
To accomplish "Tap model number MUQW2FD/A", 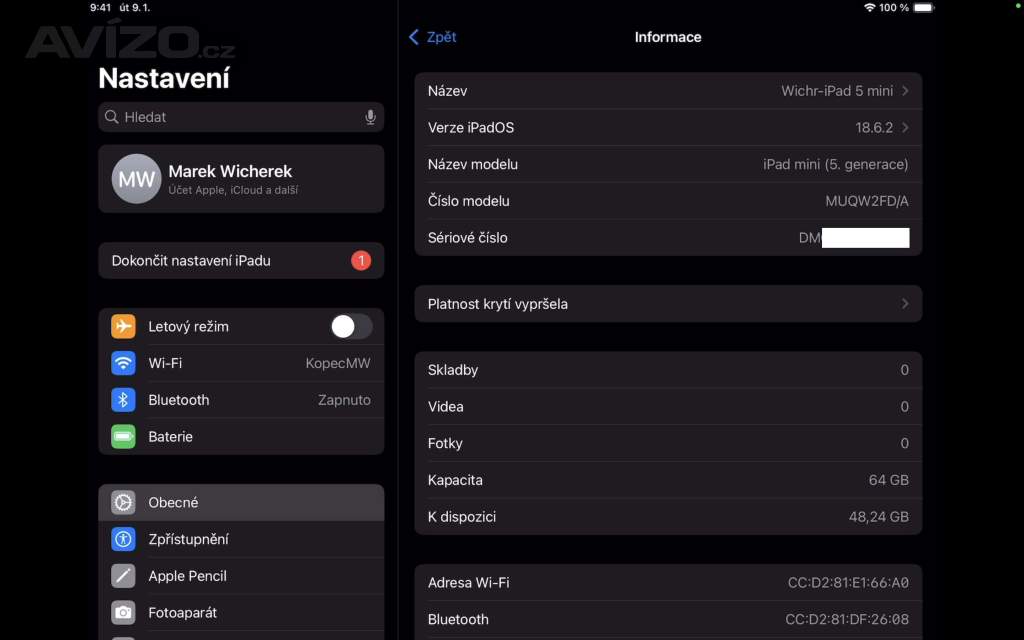I will (867, 201).
